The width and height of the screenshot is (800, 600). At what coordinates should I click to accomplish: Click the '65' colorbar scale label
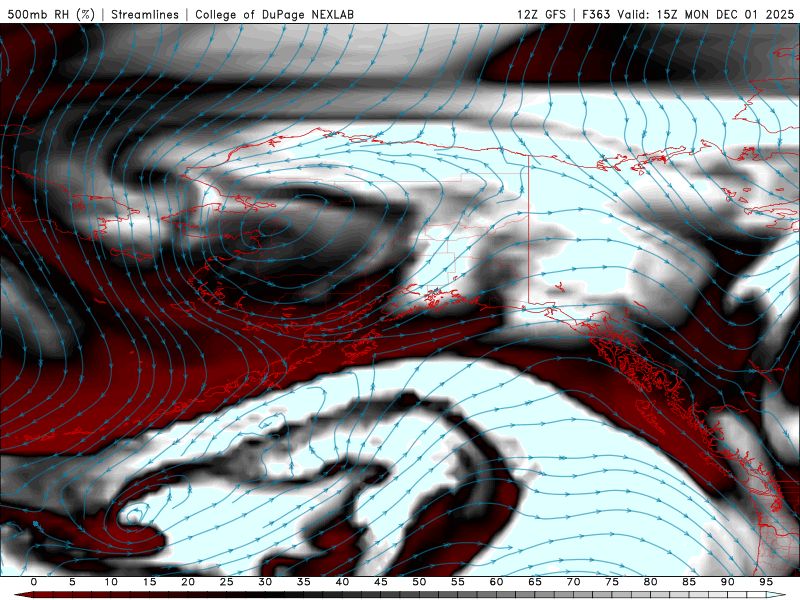(x=535, y=582)
